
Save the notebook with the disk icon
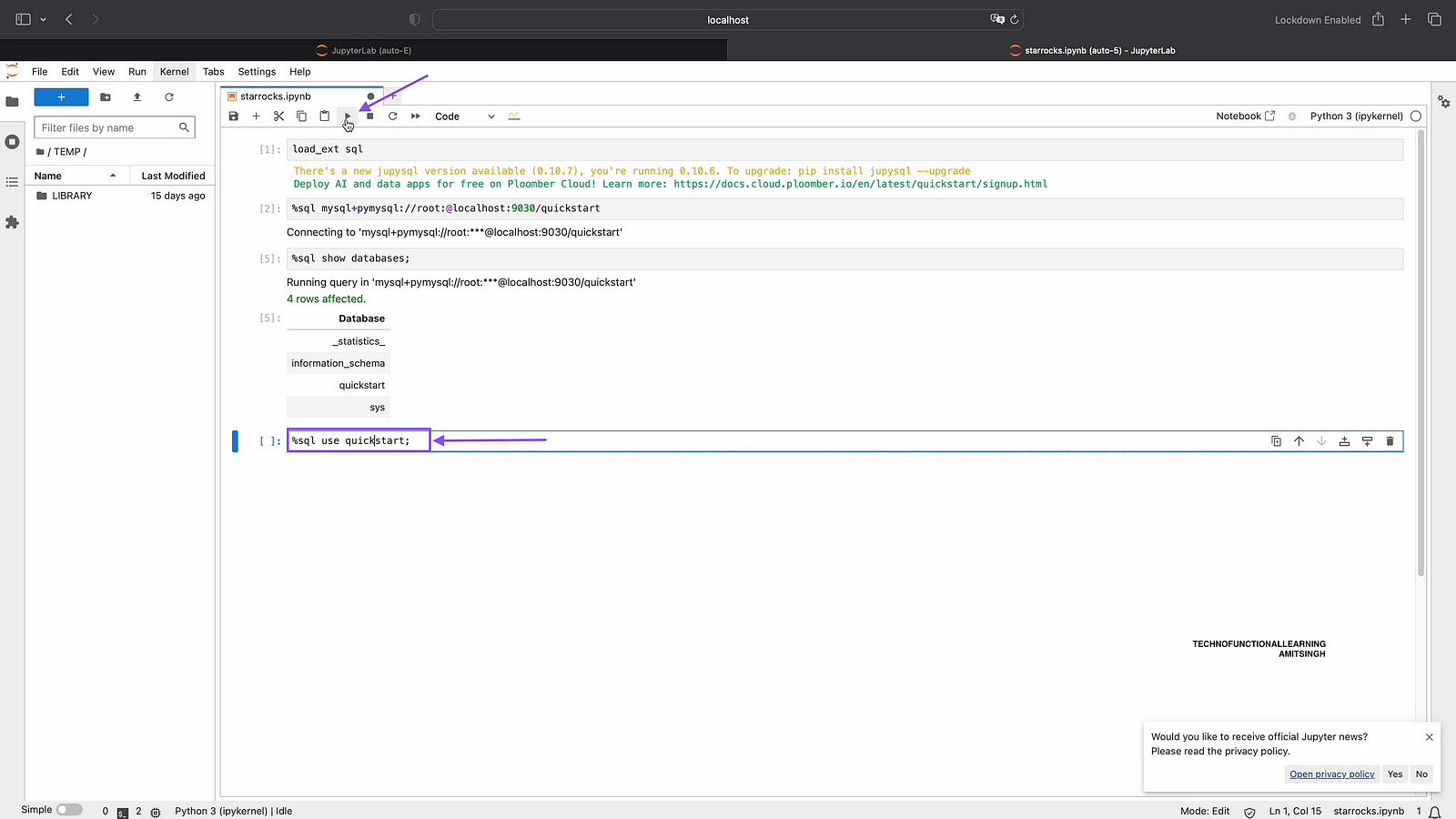pos(234,116)
